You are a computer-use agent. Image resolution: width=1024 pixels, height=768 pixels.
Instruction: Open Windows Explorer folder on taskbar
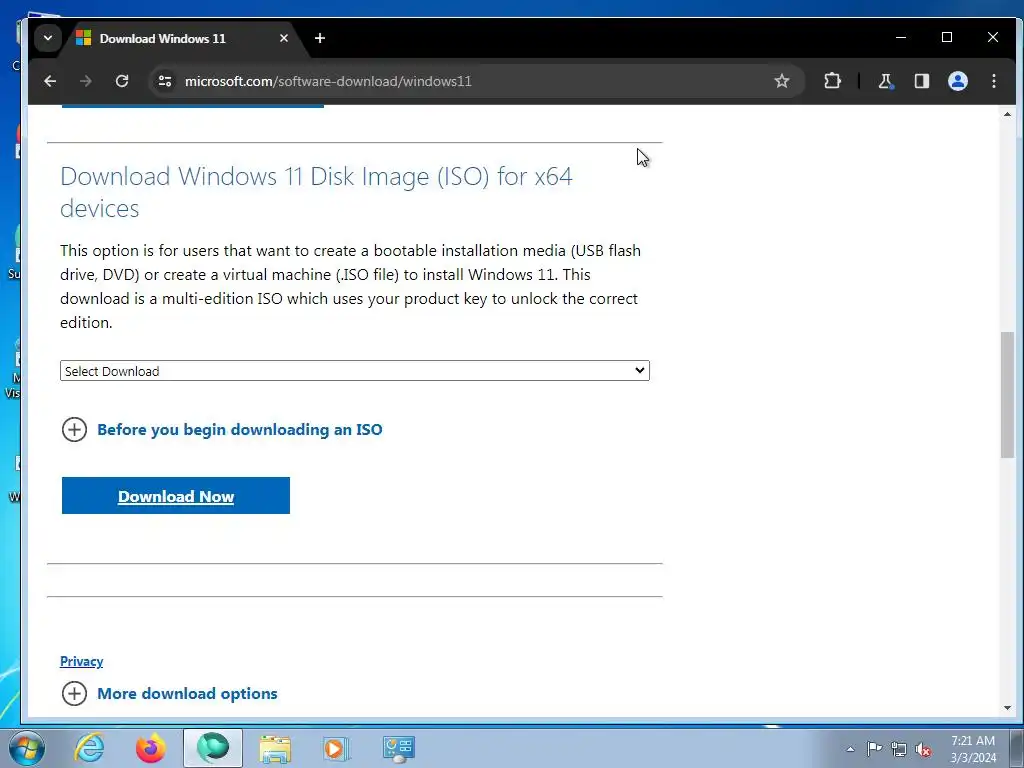pyautogui.click(x=275, y=748)
